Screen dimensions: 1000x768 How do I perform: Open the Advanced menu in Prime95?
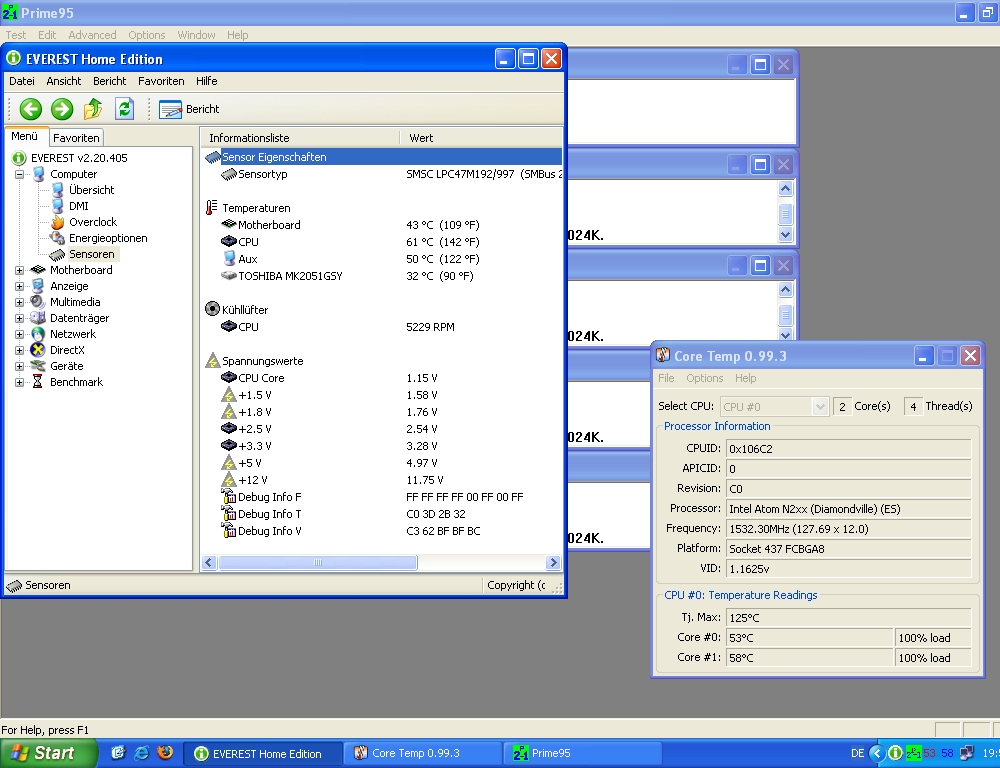click(92, 35)
